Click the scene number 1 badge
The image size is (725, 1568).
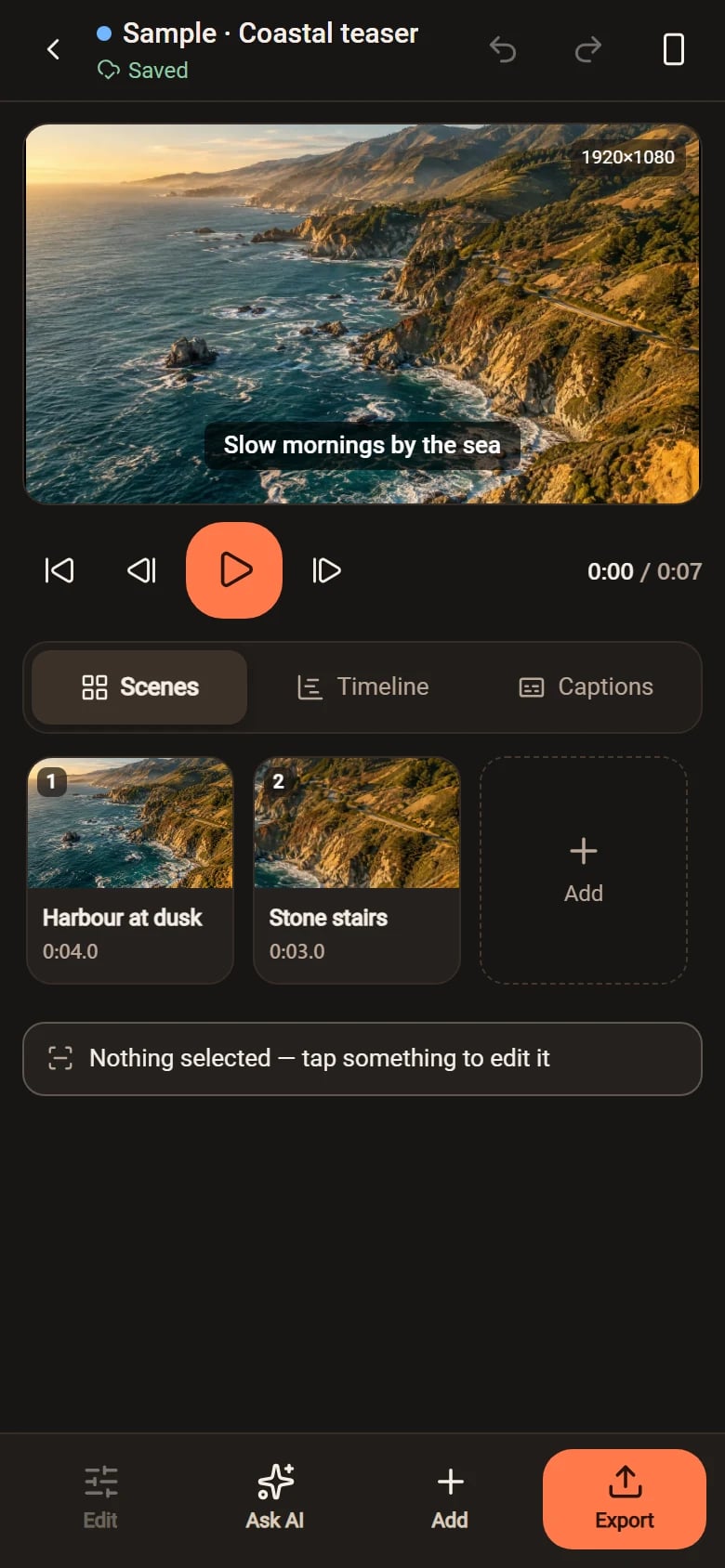pos(51,782)
